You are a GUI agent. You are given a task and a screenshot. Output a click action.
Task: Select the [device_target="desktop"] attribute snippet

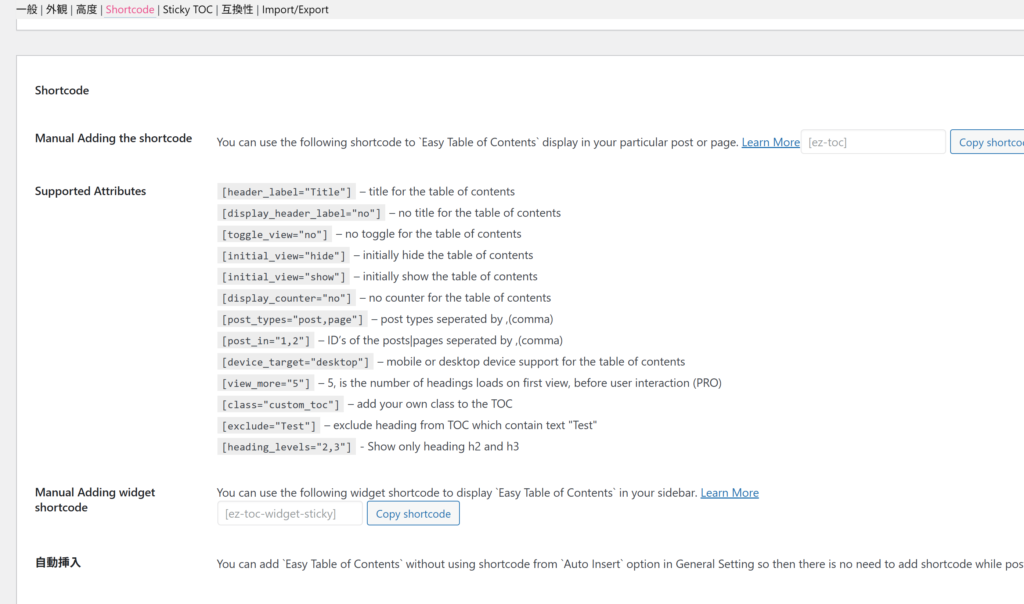click(x=295, y=362)
